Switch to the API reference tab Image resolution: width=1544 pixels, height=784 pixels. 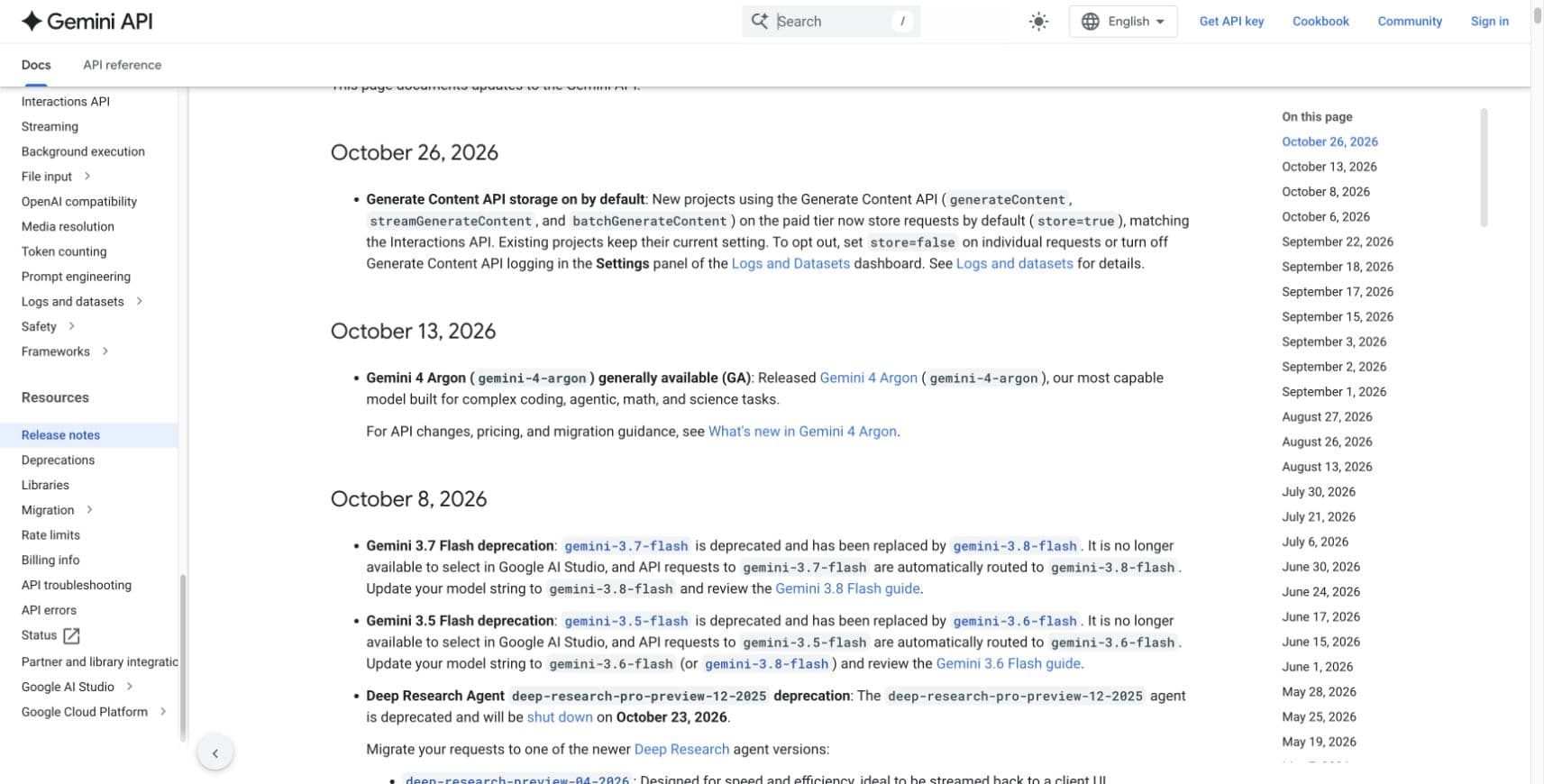(123, 65)
